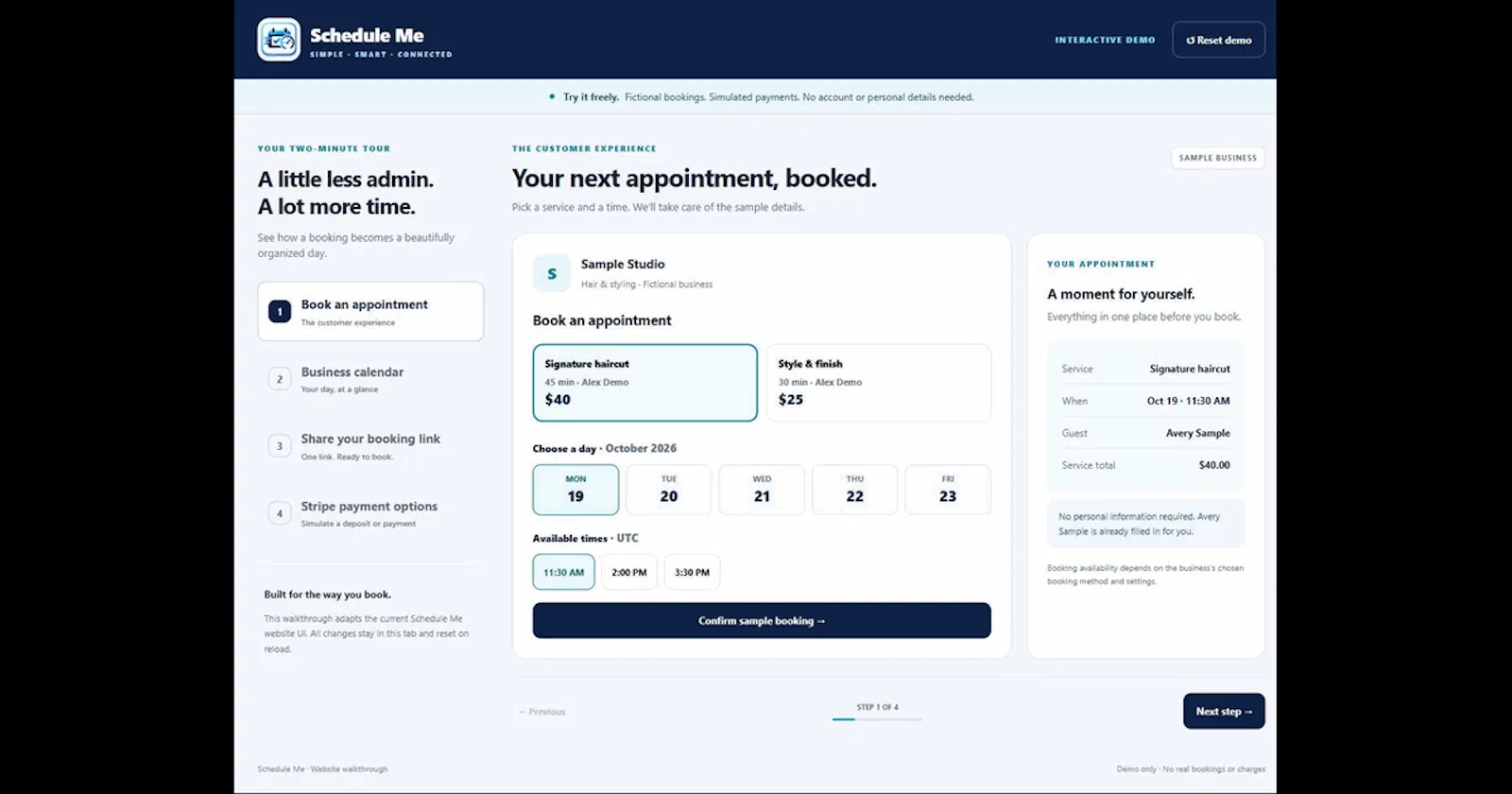
Task: Pick the 2:00 PM time slot
Action: (629, 572)
